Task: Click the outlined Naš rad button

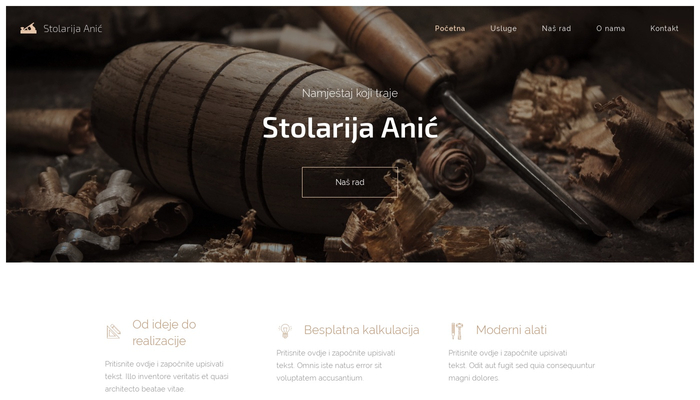Action: tap(350, 182)
